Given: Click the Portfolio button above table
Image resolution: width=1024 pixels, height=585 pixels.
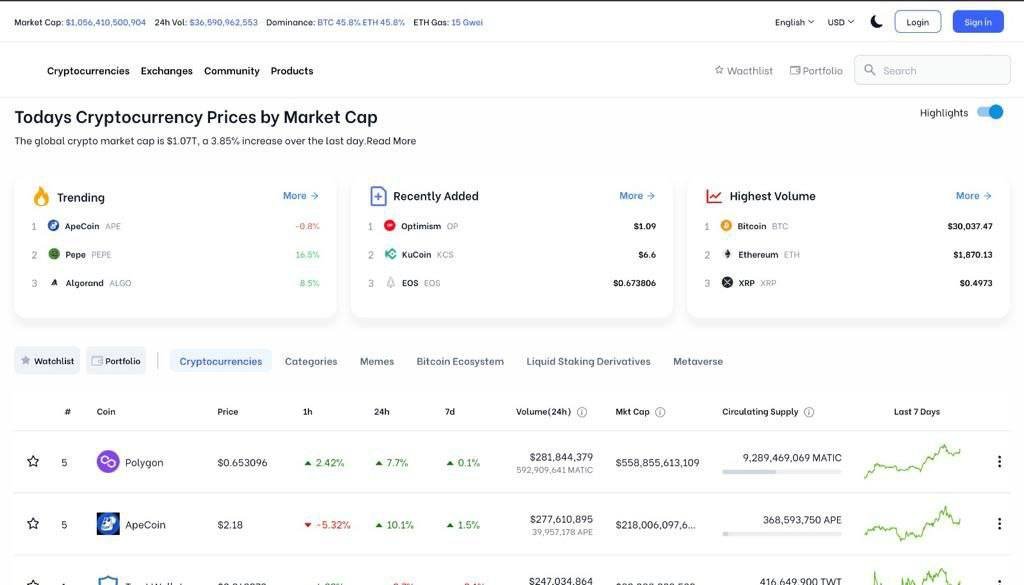Looking at the screenshot, I should point(116,360).
